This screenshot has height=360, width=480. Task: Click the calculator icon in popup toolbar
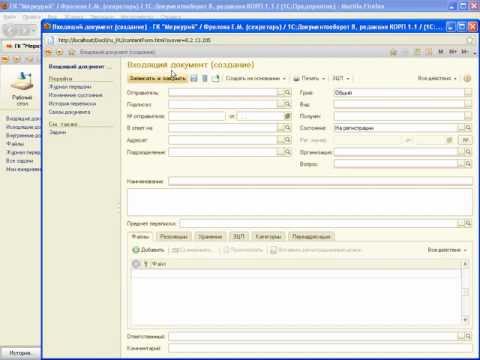coord(417,52)
